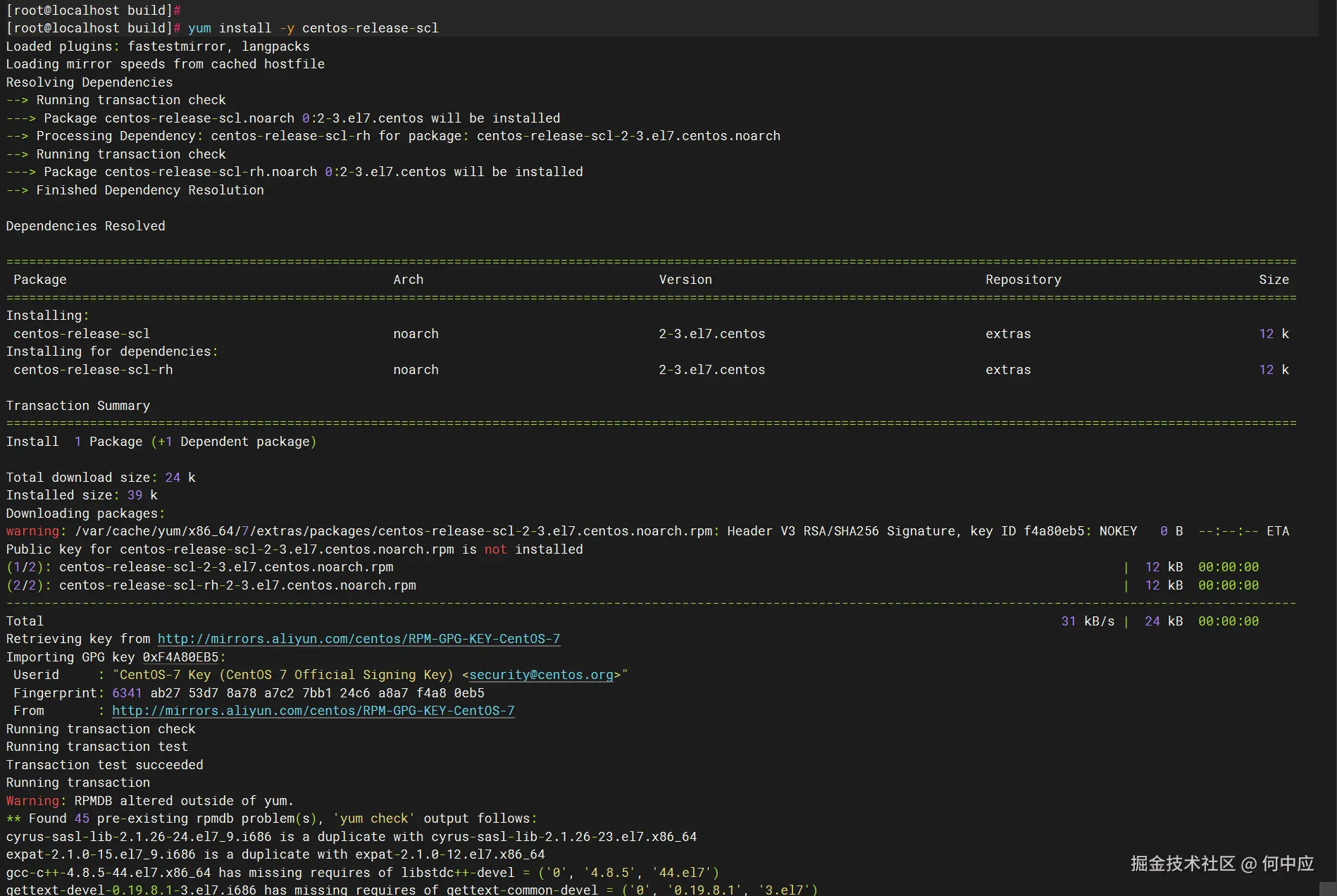The image size is (1337, 896).
Task: Click the 'Downloading packages:' line
Action: [x=85, y=514]
